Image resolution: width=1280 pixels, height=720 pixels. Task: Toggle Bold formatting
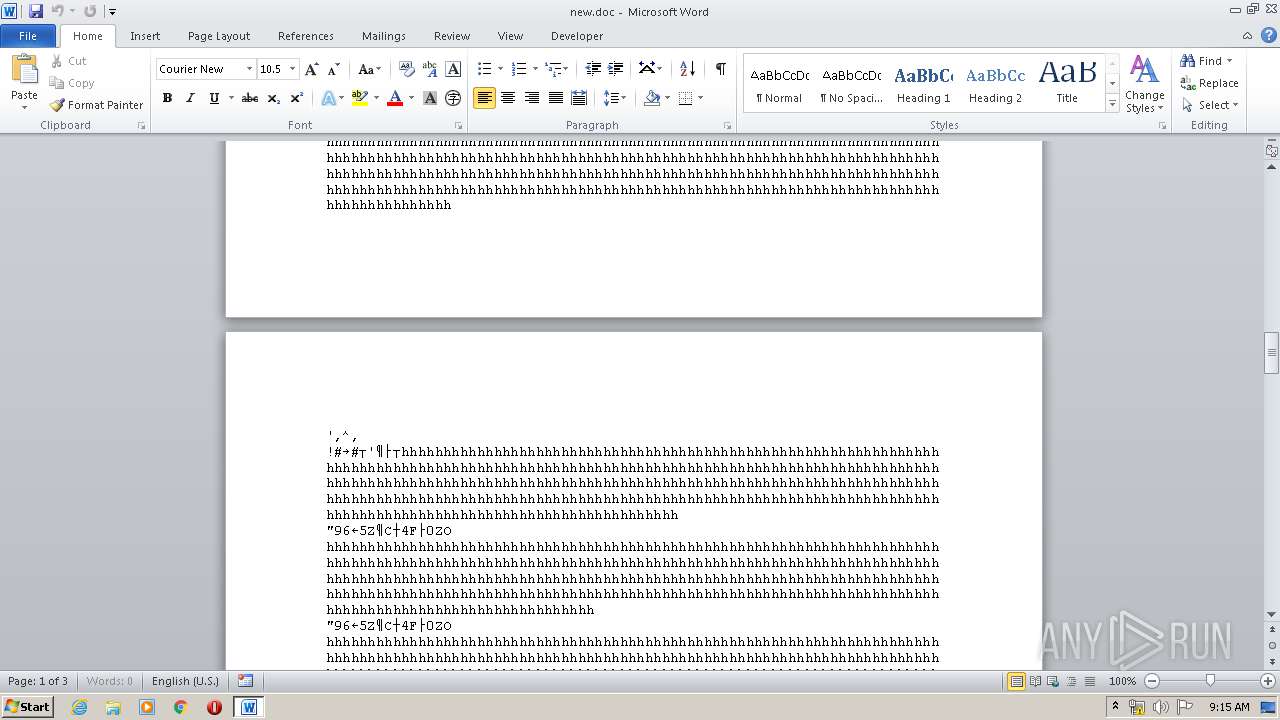click(167, 98)
